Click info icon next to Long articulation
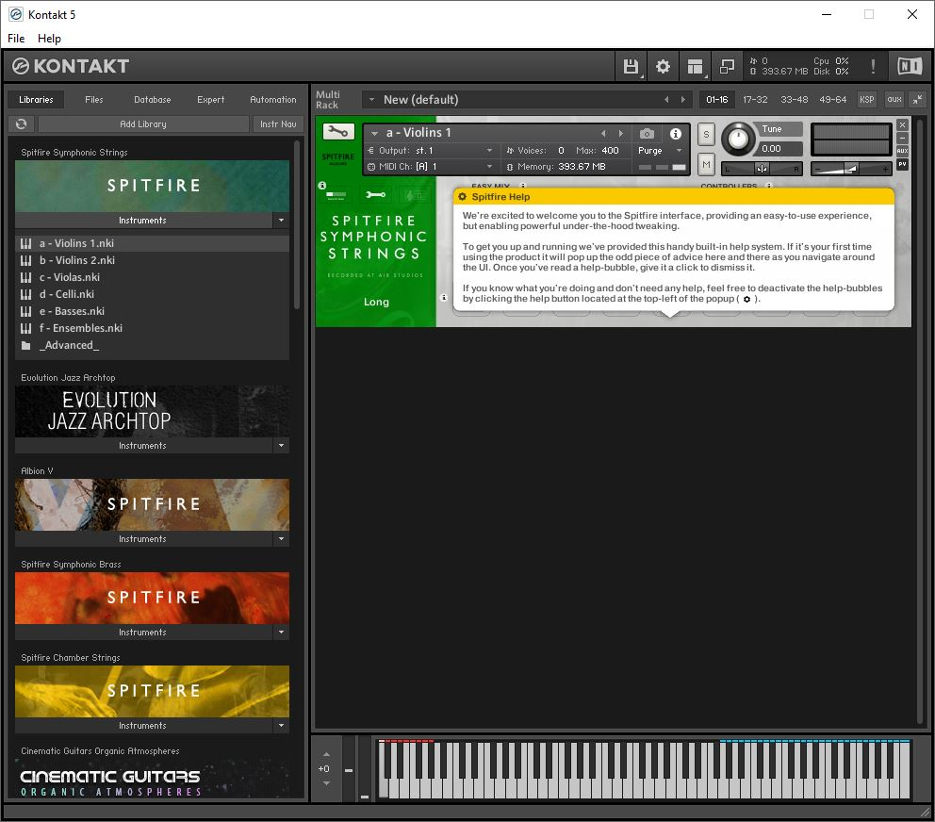Image resolution: width=935 pixels, height=822 pixels. coord(444,297)
